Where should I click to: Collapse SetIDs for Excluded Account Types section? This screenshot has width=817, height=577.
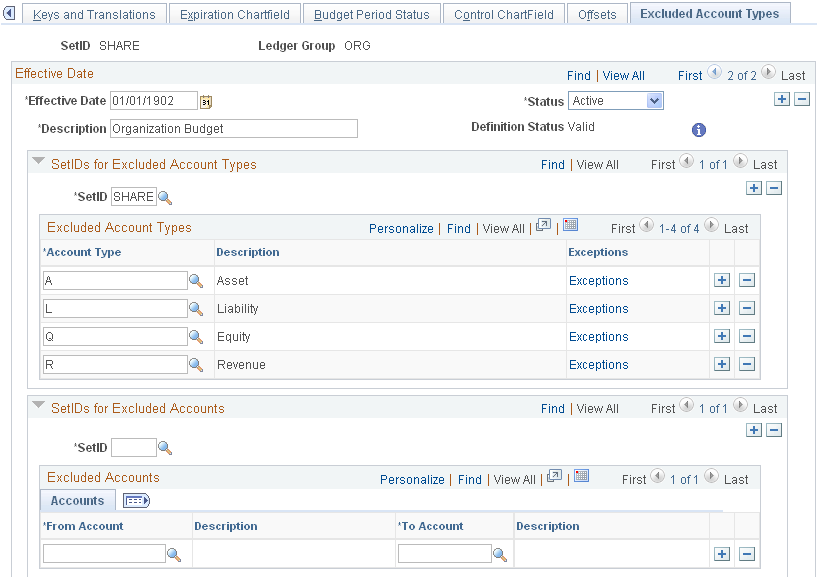click(x=38, y=161)
